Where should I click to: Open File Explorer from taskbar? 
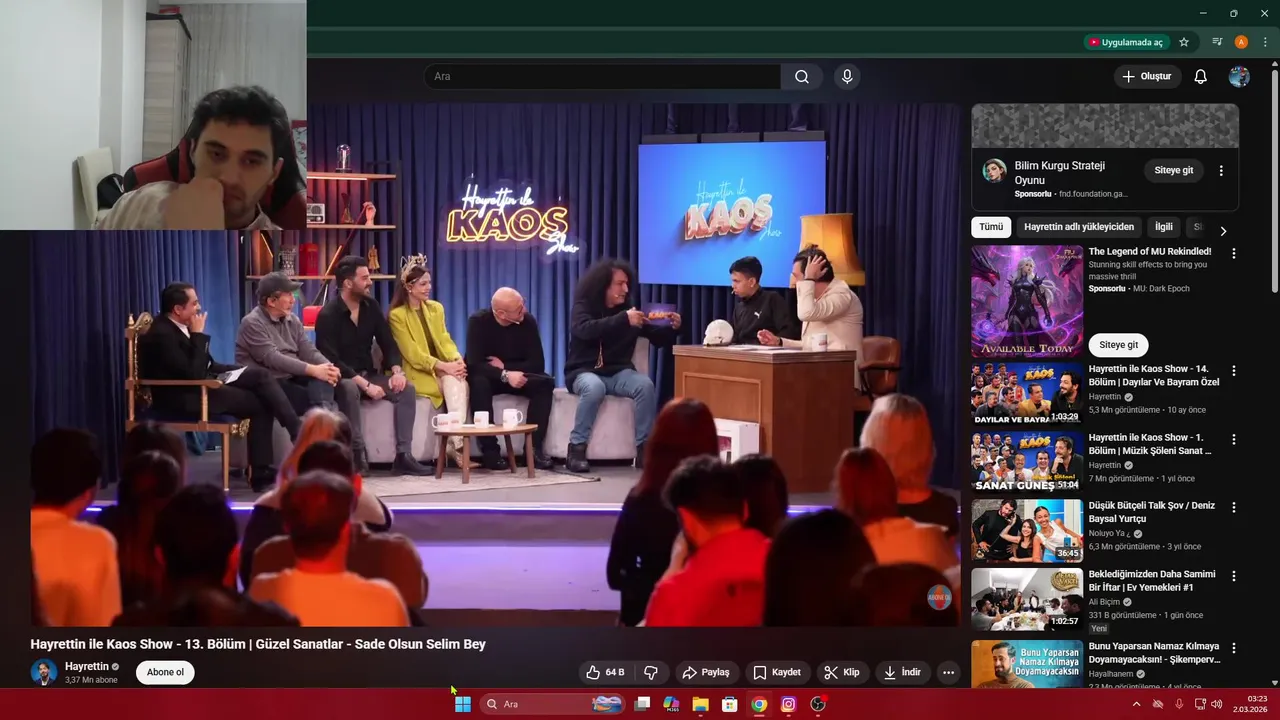[x=700, y=704]
